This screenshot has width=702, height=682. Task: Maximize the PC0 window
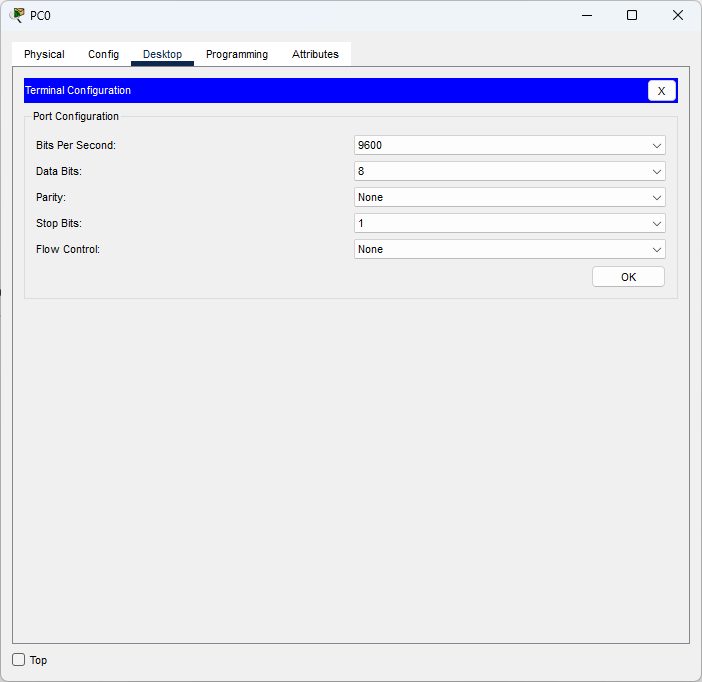(632, 15)
